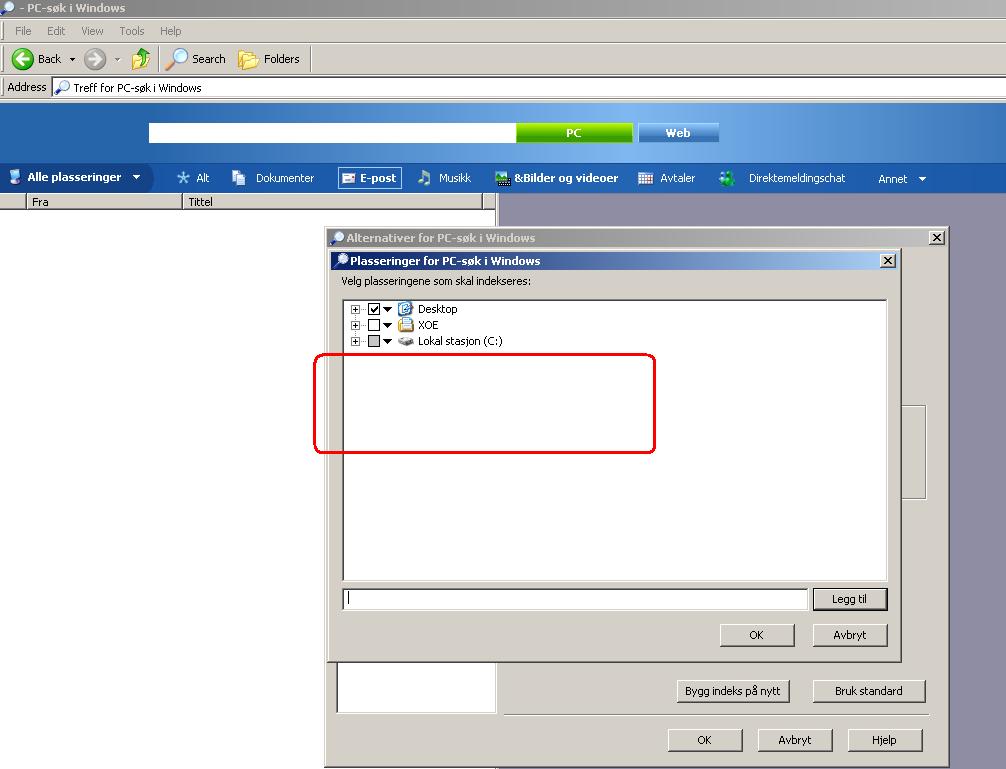Open the Forward history dropdown arrow
1006x769 pixels.
pyautogui.click(x=117, y=60)
